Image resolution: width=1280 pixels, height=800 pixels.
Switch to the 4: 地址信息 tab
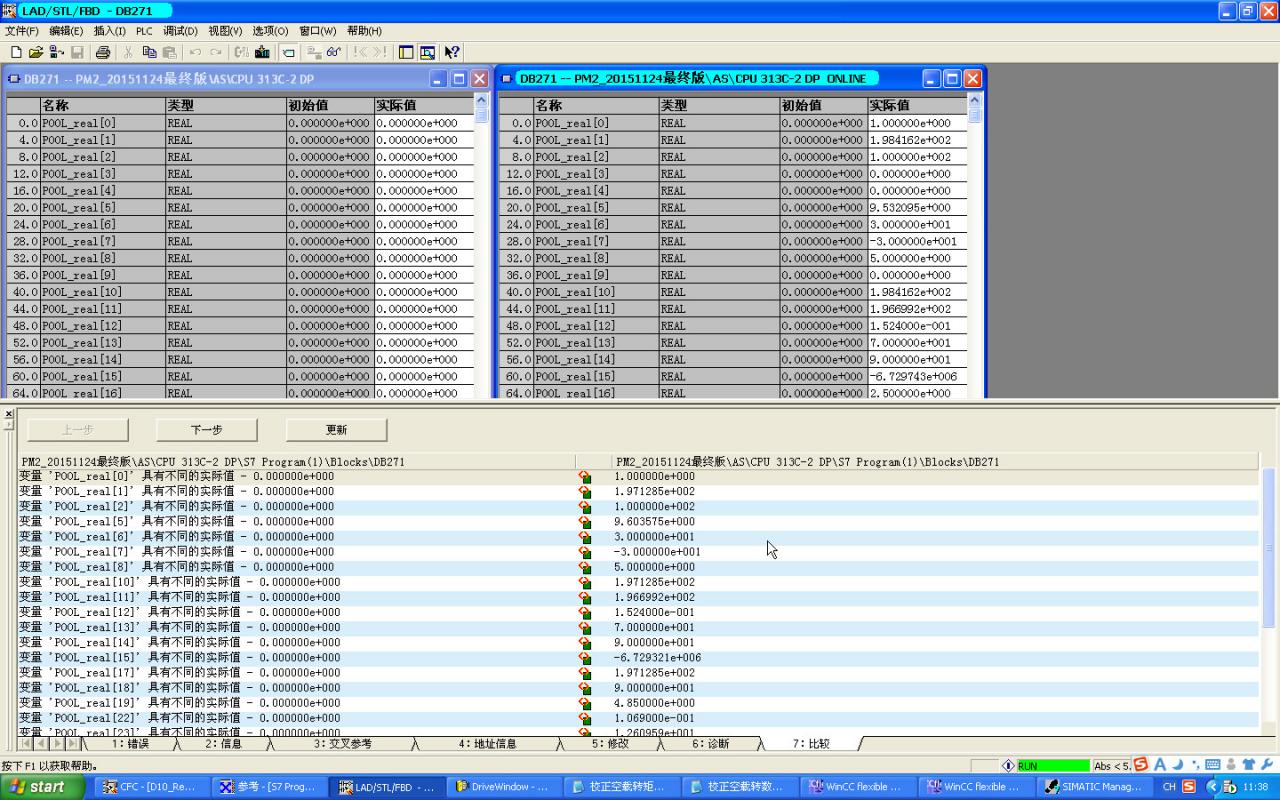(487, 744)
